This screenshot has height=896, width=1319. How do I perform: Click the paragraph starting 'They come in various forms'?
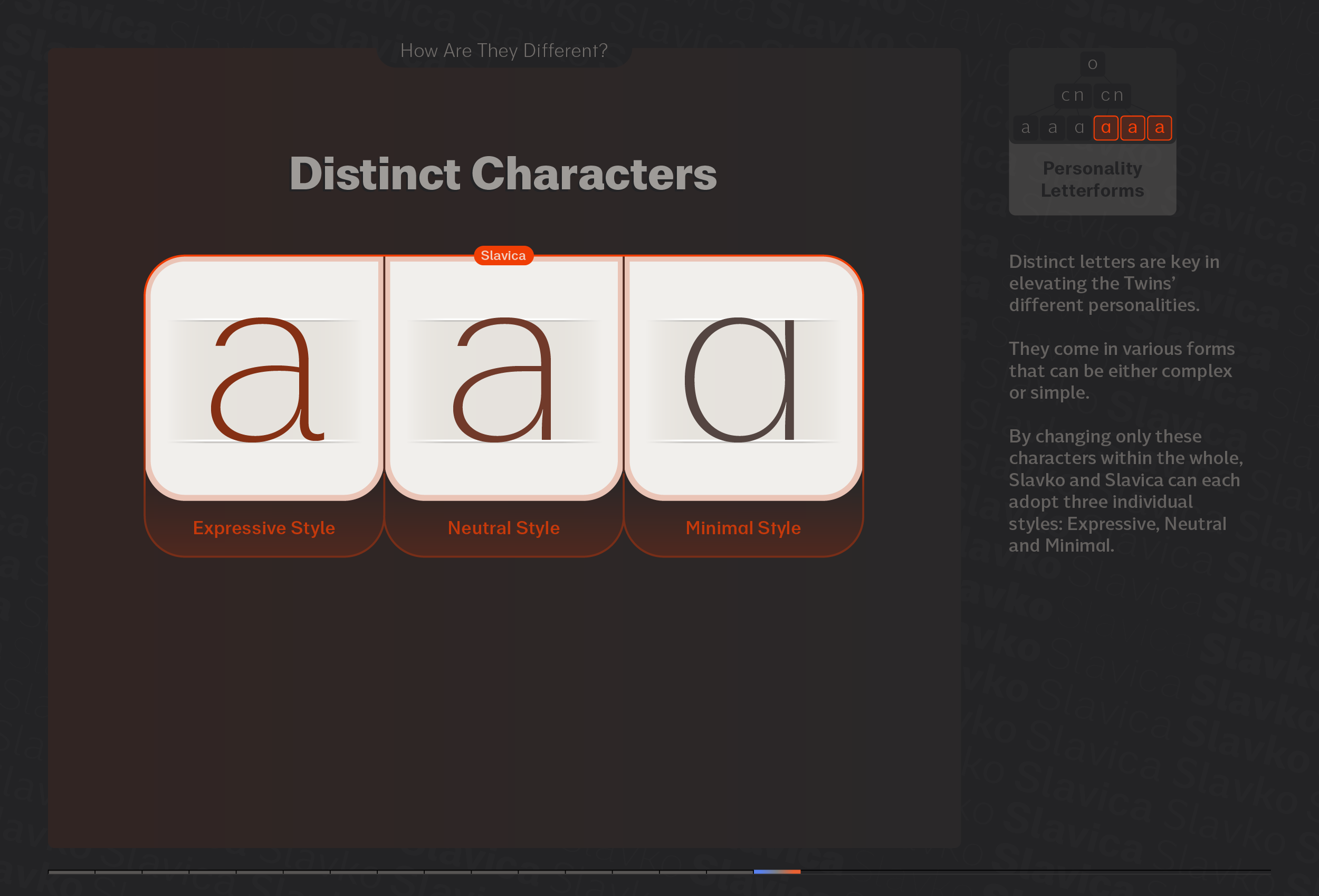[1122, 370]
